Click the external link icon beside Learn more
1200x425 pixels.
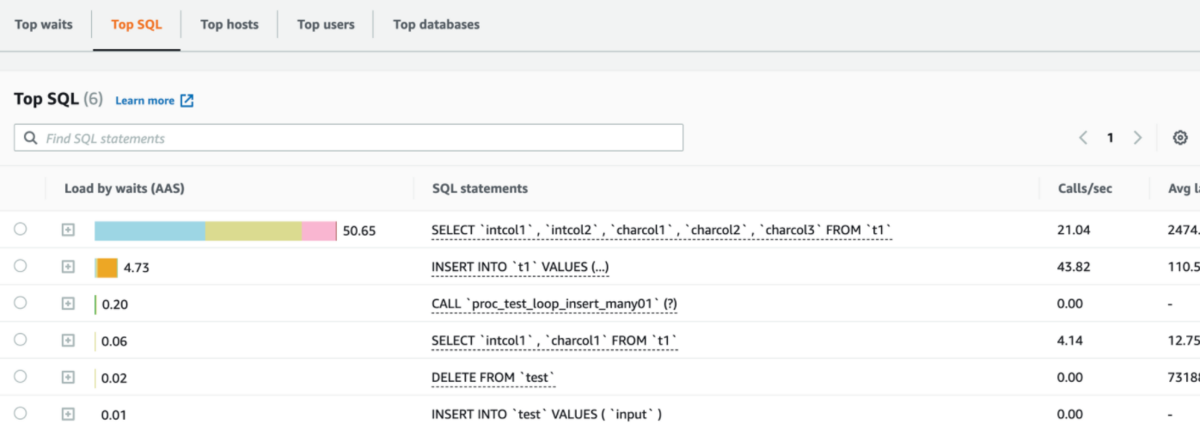pos(186,101)
